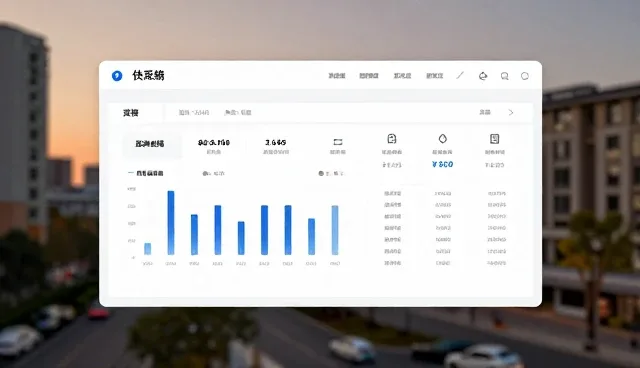Viewport: 640px width, 368px height.
Task: Click the blue round logo icon
Action: 117,76
